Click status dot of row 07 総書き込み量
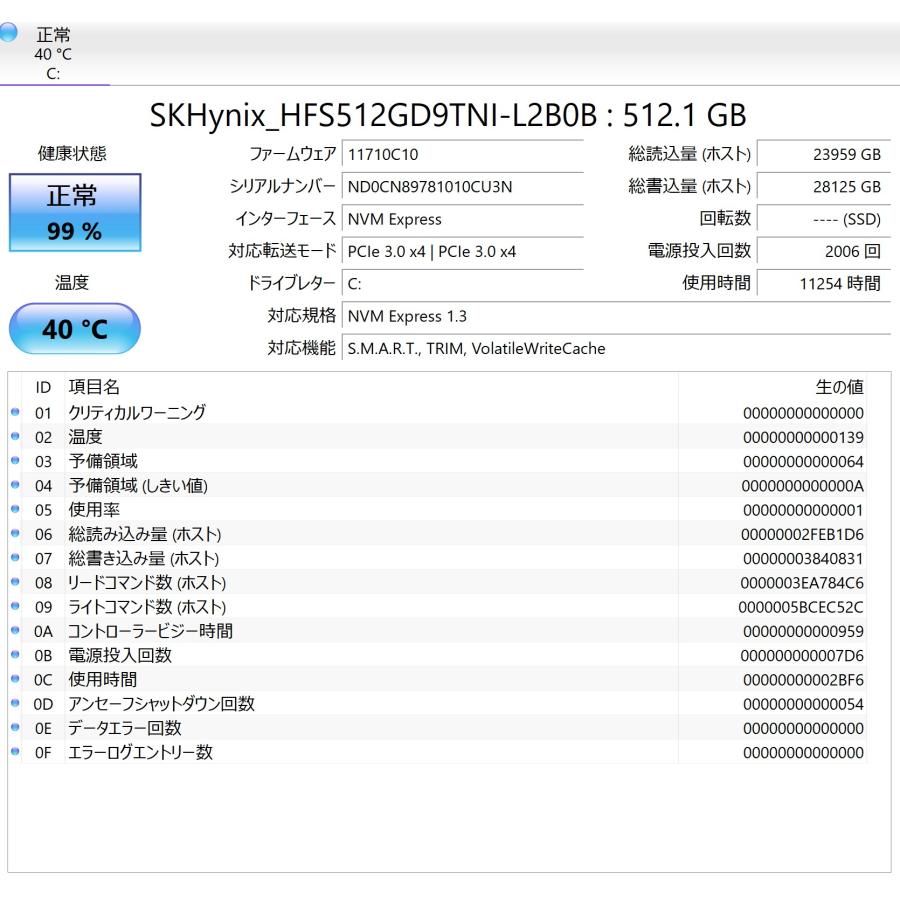Screen dimensions: 900x900 (x=15, y=557)
